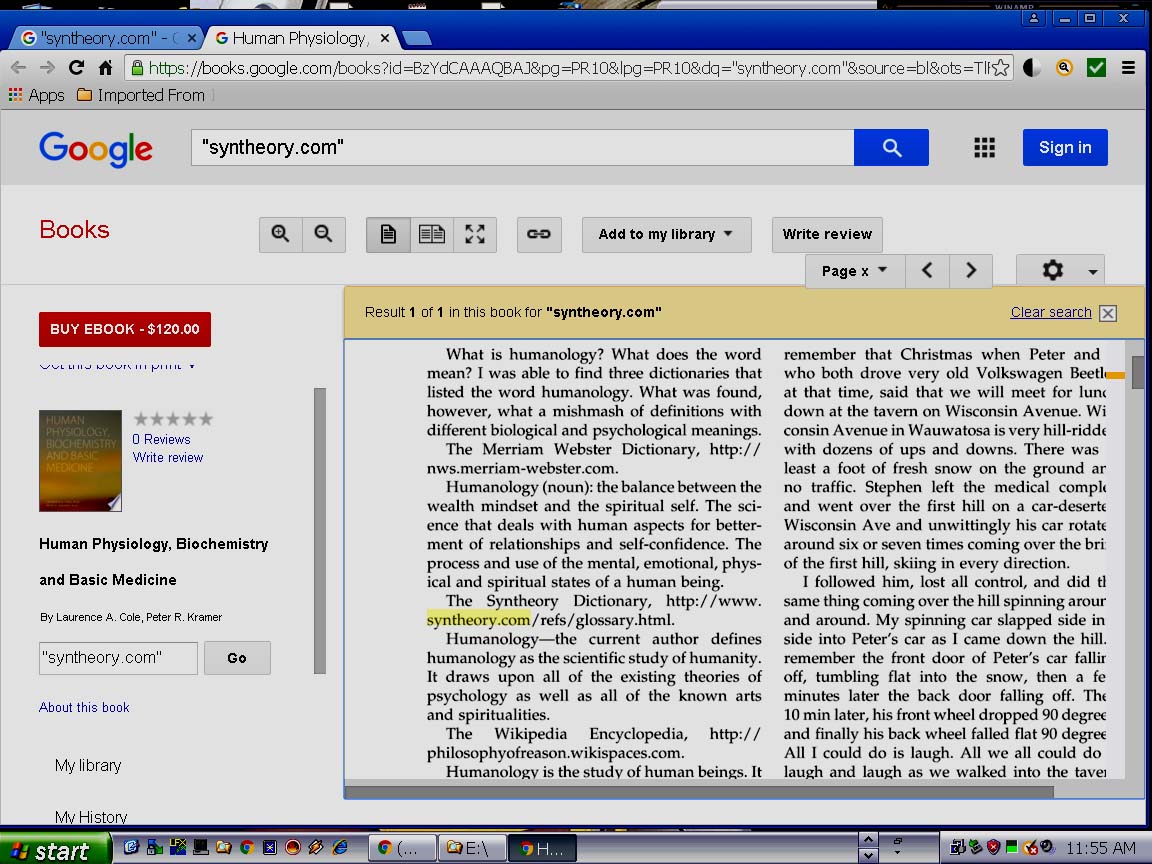Click the Buy Ebook - $120.00 button
Screen dimensions: 1152x864
point(125,329)
